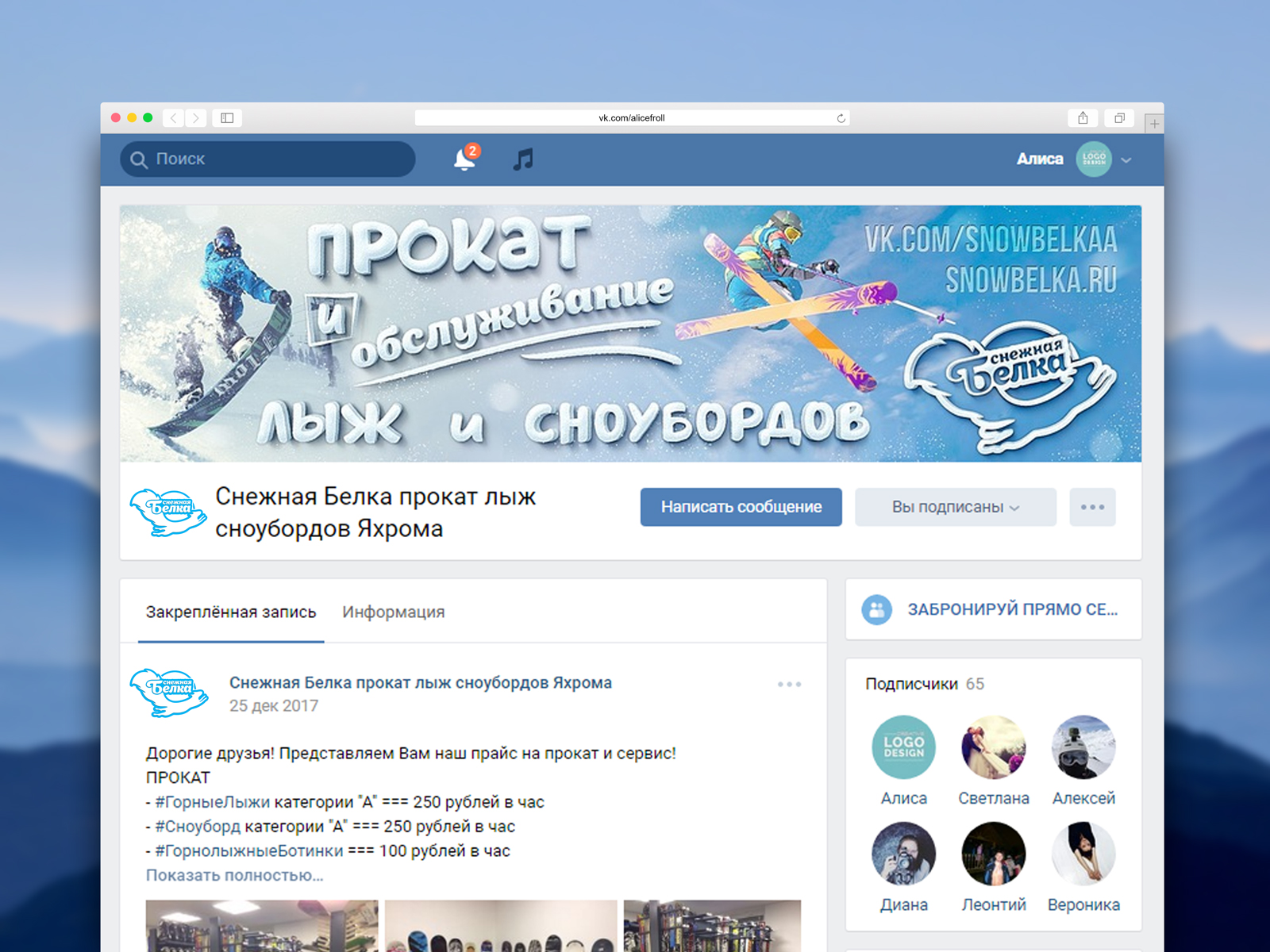Click the Алиса name in header

1040,159
